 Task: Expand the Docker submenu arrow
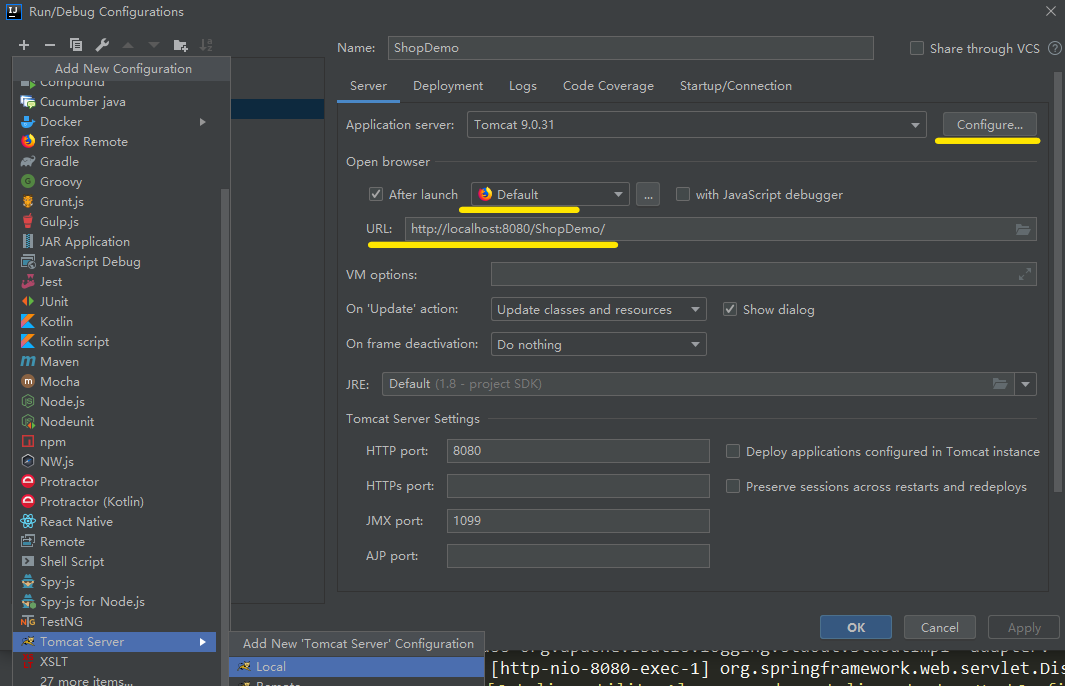pos(202,122)
